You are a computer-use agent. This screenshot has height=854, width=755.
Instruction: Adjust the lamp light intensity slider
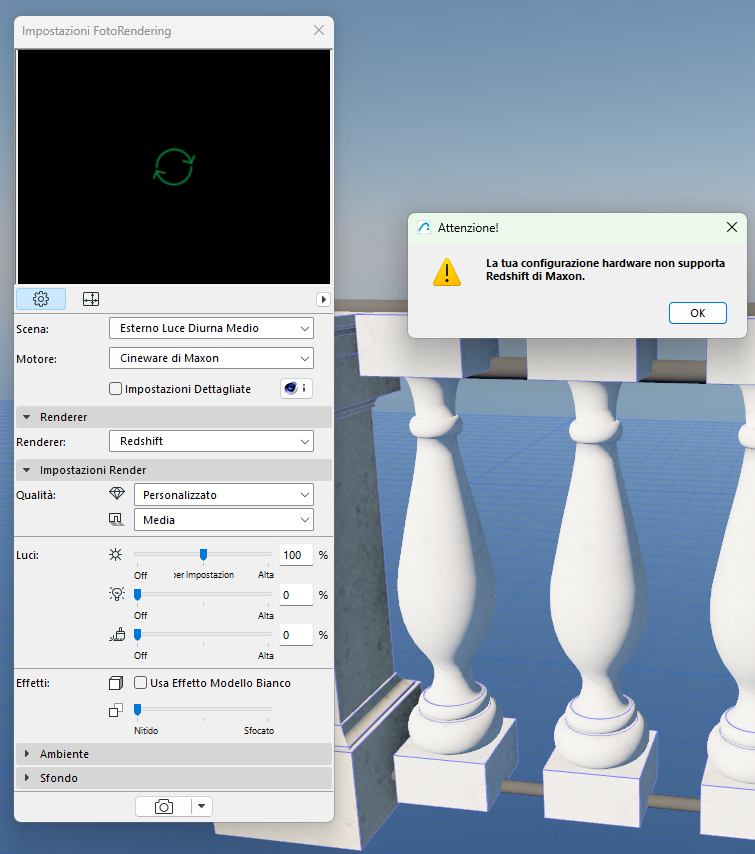click(x=203, y=595)
